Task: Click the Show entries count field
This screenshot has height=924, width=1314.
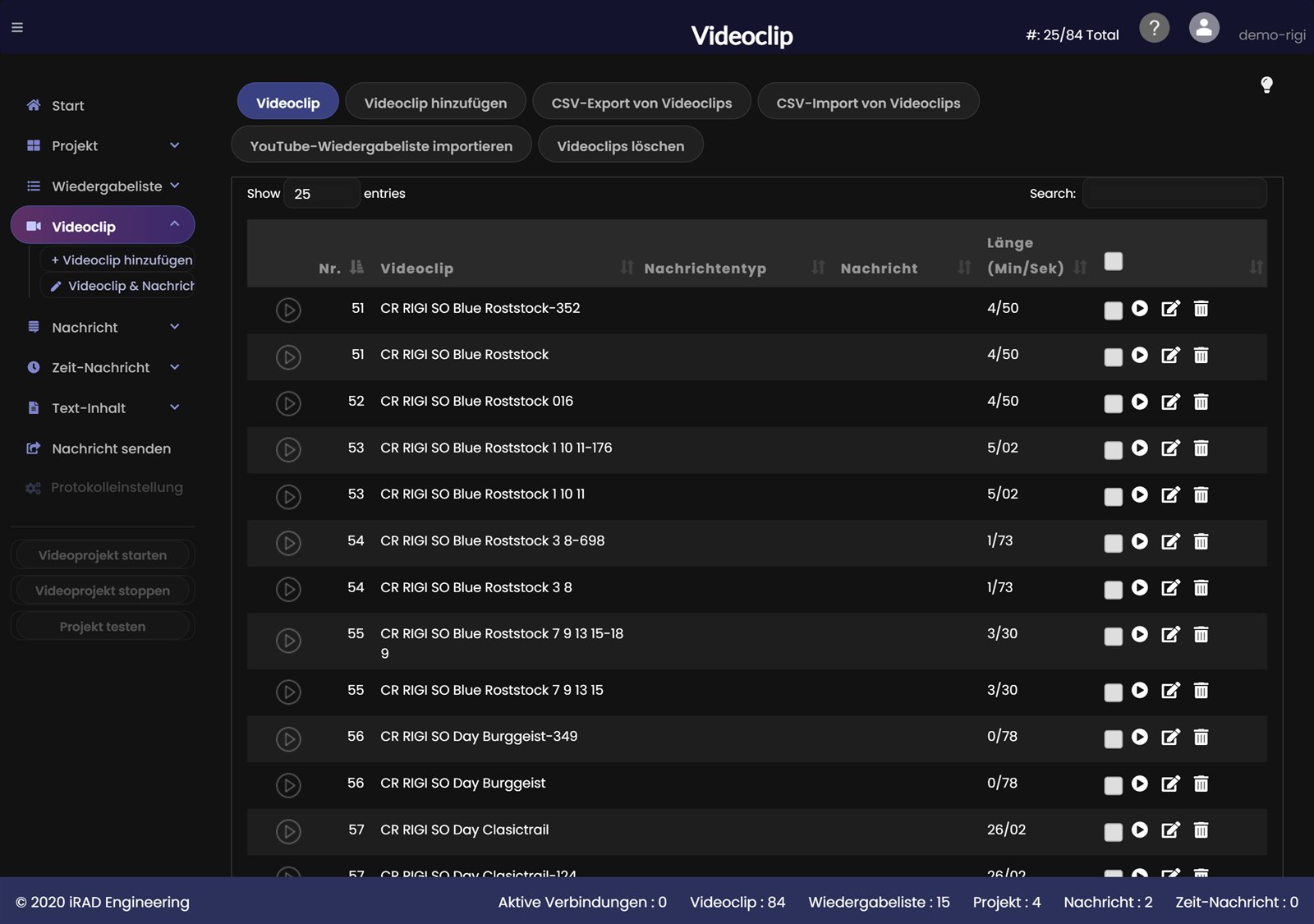Action: pyautogui.click(x=322, y=193)
